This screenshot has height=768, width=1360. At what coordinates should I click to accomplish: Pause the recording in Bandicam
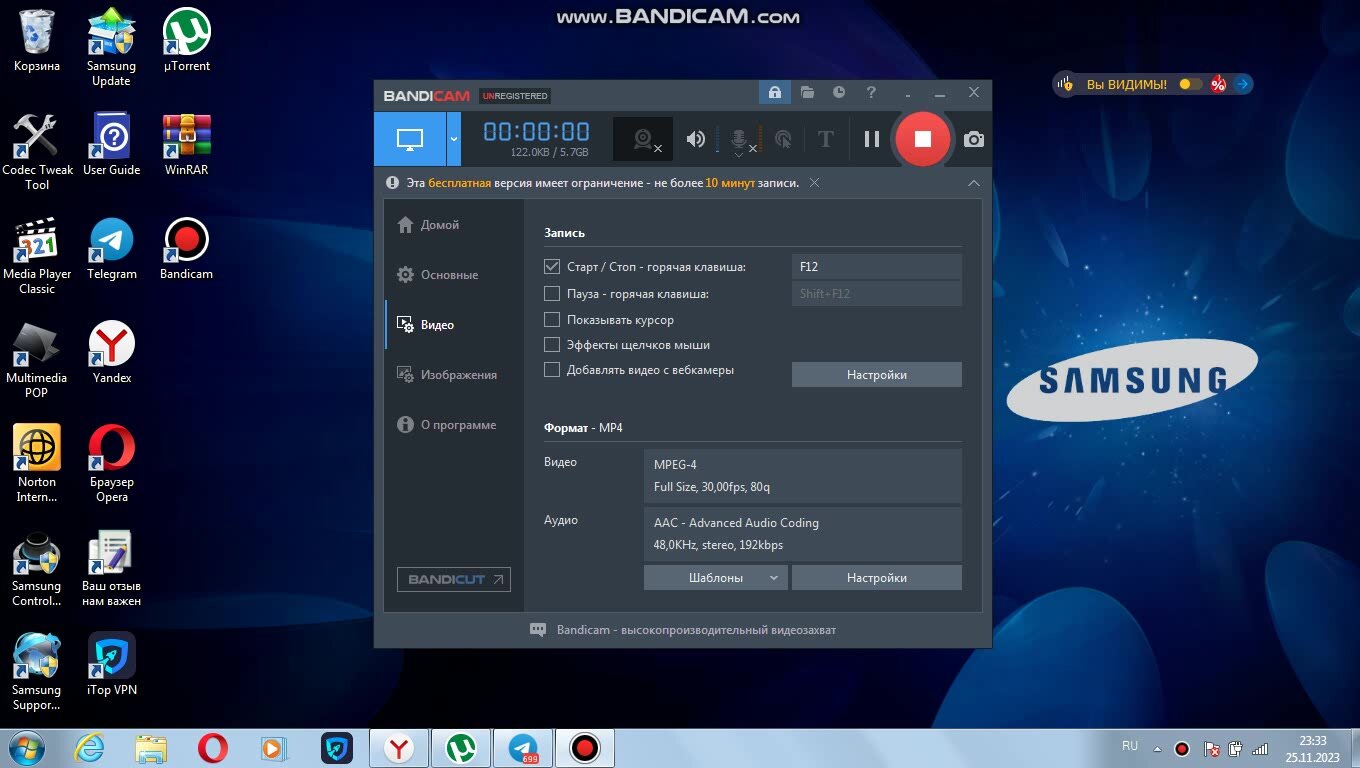point(871,139)
